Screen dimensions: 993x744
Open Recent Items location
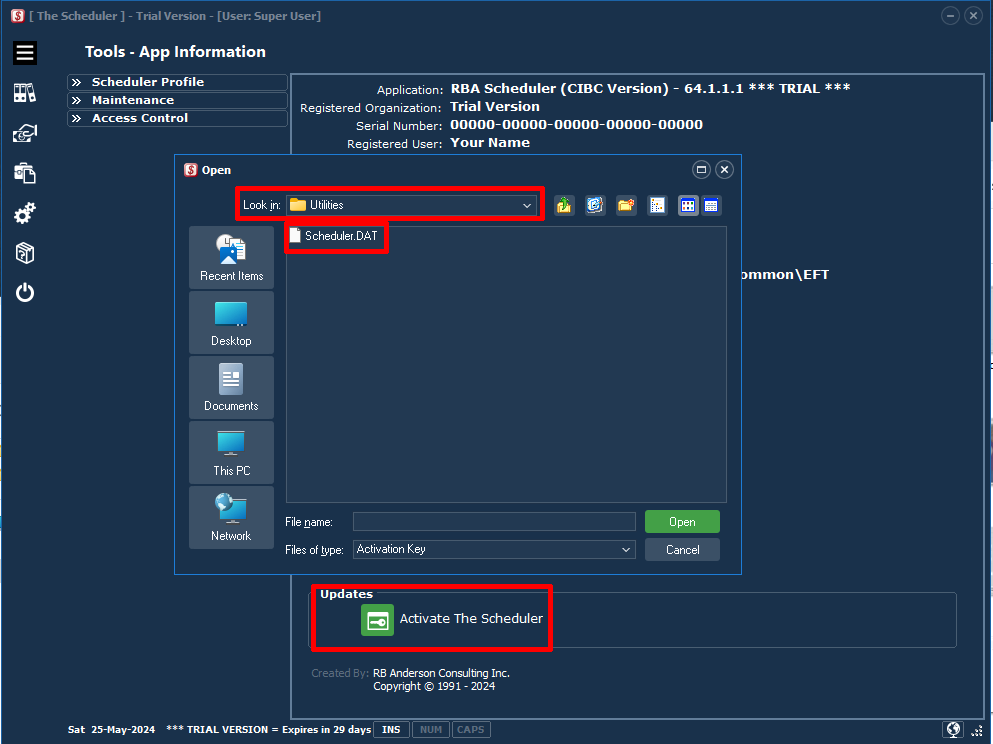[x=231, y=258]
